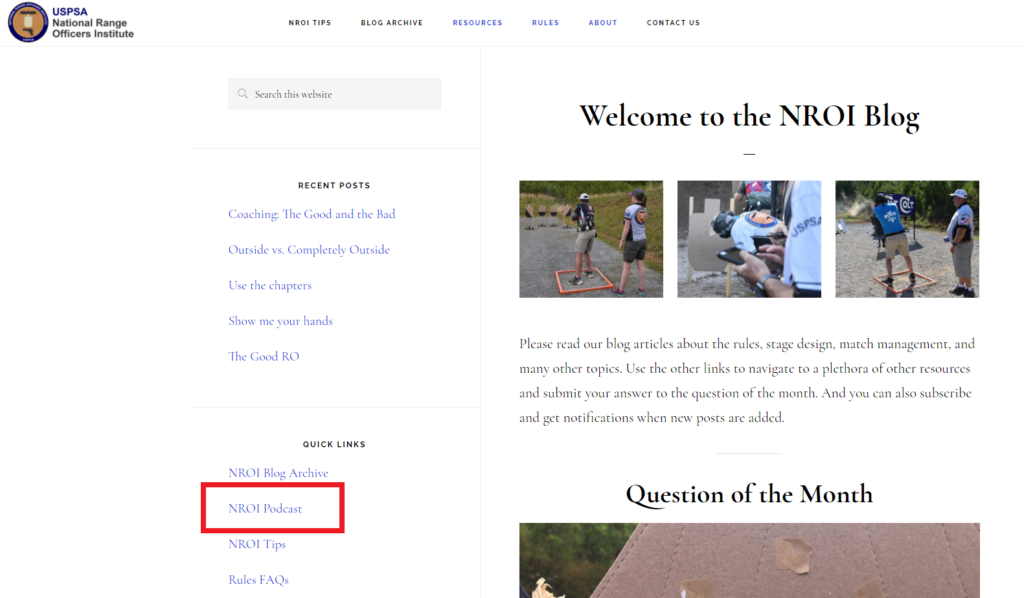
Task: Click the photo with Colt banner
Action: (907, 239)
